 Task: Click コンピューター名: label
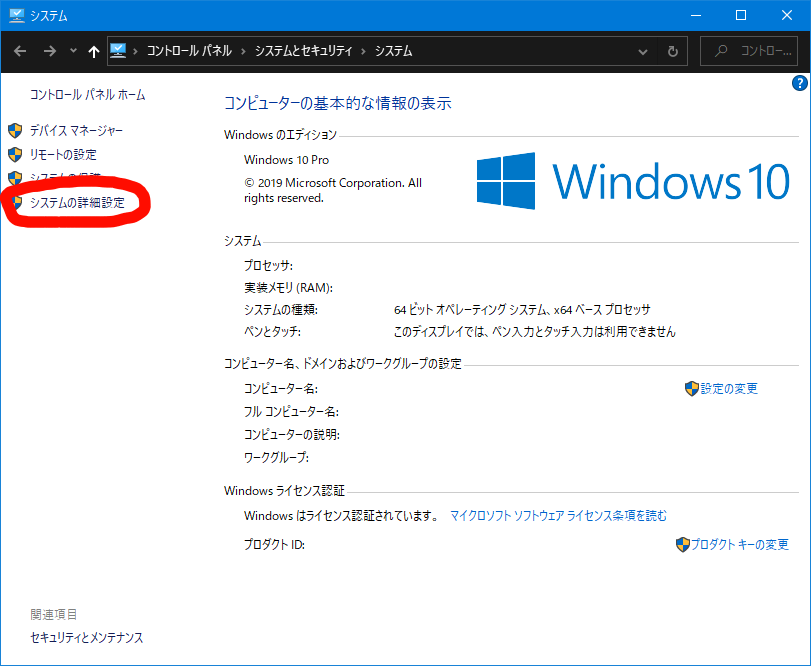(281, 388)
